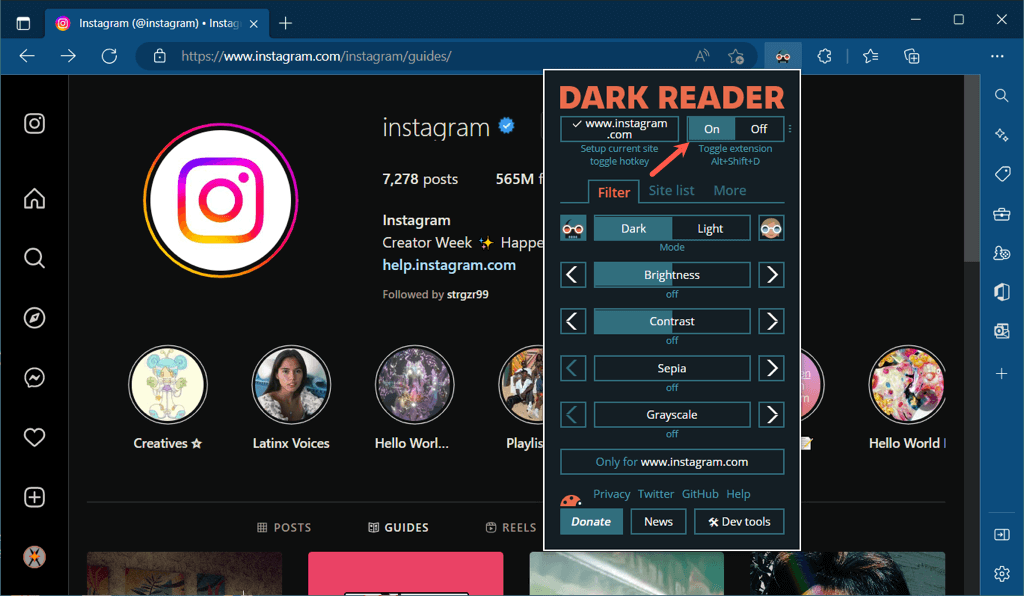Open tab actions menu icon
The width and height of the screenshot is (1024, 596).
(23, 24)
